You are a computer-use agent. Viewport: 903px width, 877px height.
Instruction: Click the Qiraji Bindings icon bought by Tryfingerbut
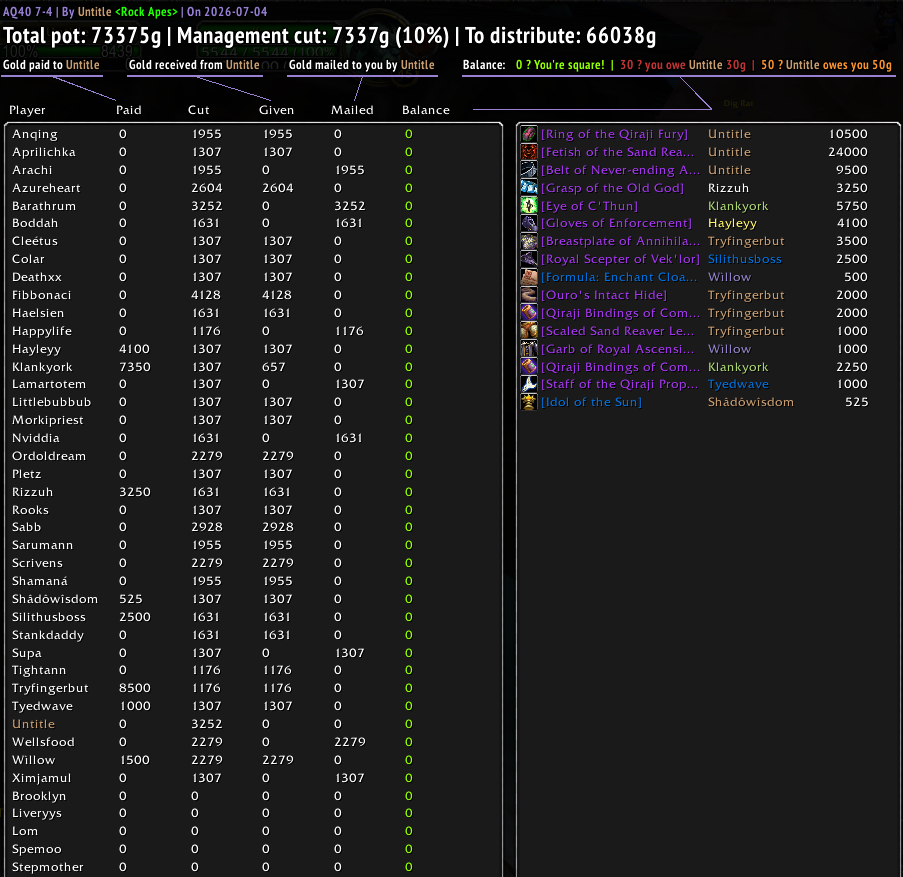click(529, 313)
